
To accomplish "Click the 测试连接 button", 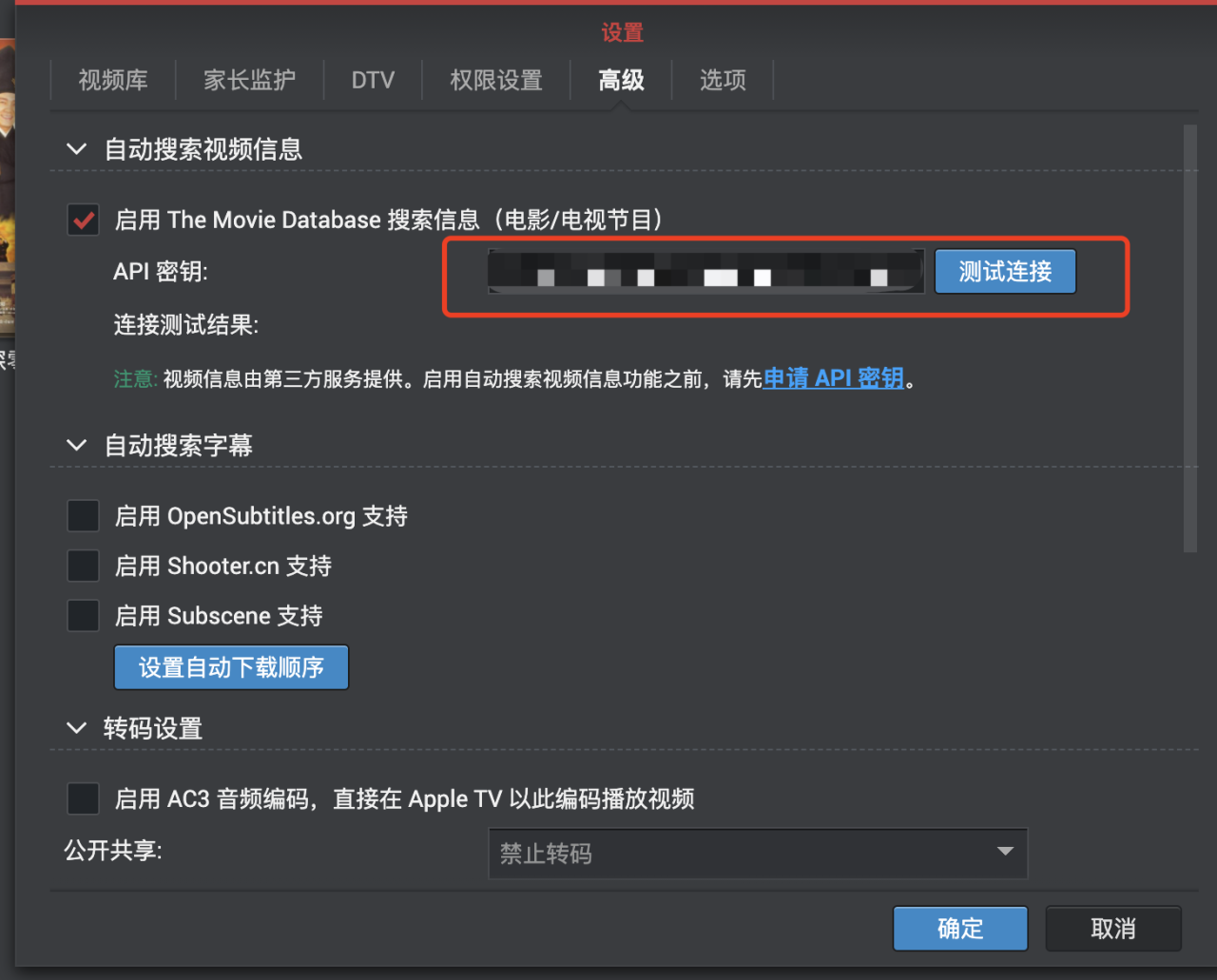I will (x=1004, y=271).
